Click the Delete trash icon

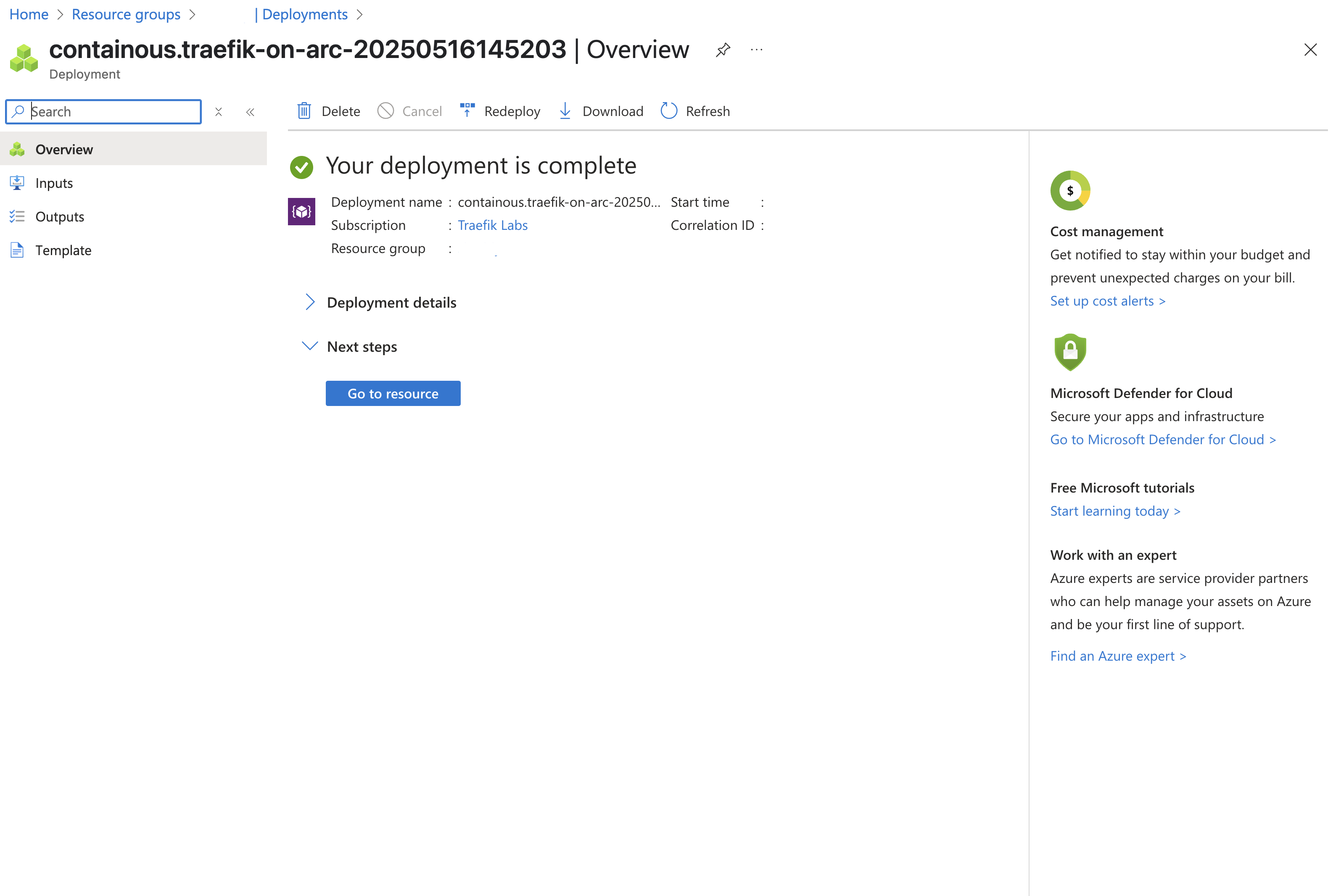coord(304,111)
